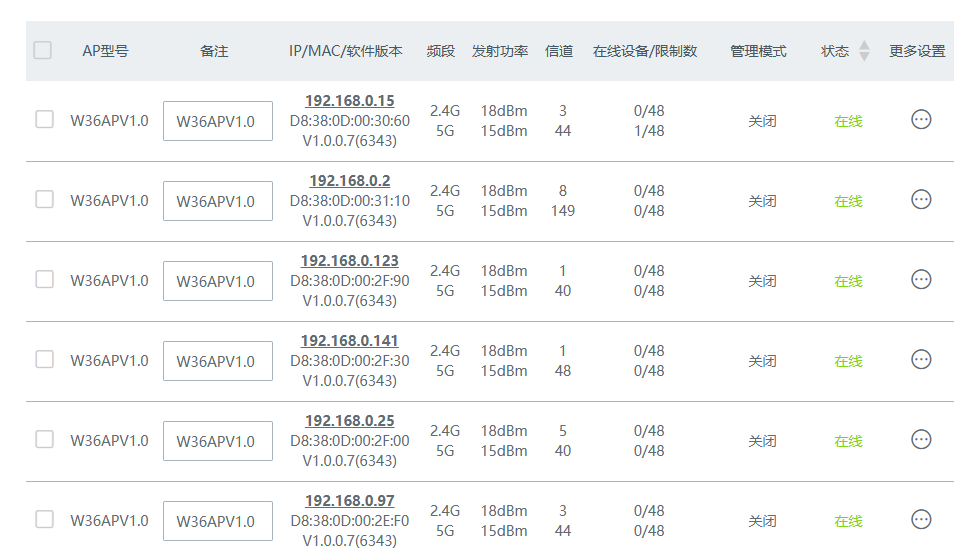Screen dimensions: 980x558
Task: Click 在线 status of 192.168.0.25 row
Action: [x=848, y=441]
